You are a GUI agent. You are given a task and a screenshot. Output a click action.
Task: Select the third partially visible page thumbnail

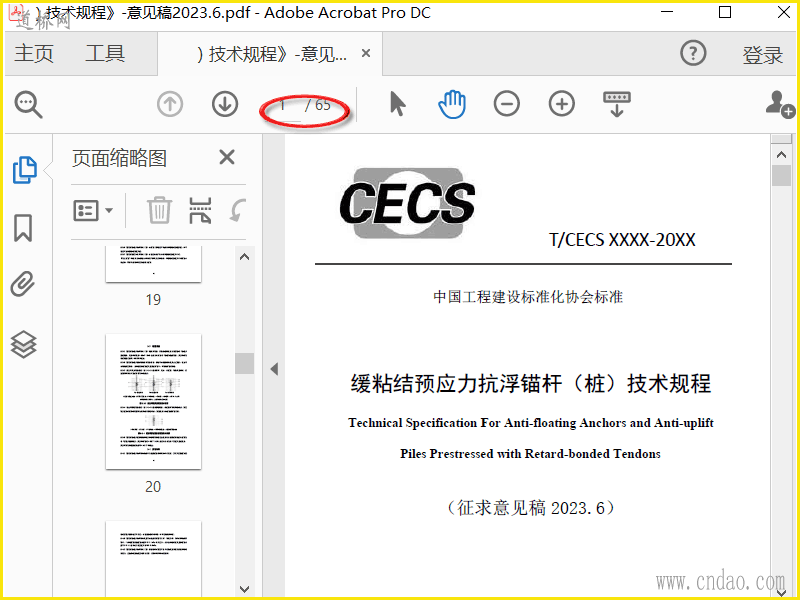point(154,558)
